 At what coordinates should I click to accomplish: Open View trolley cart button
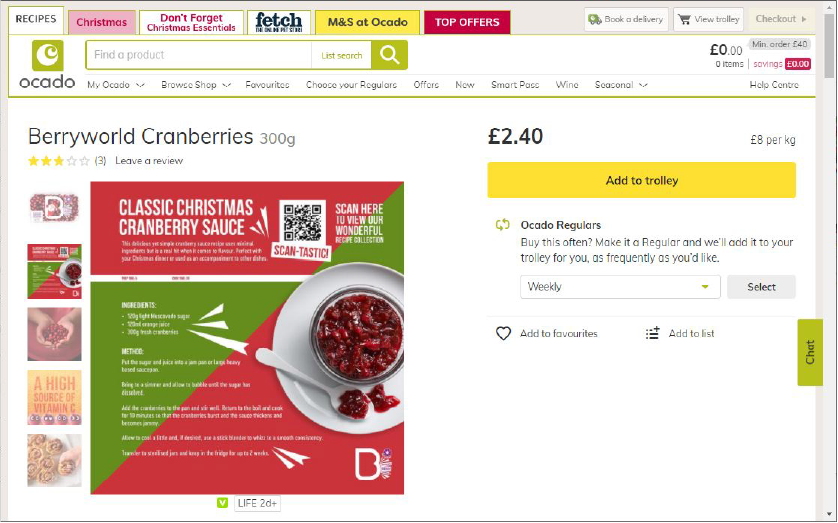pyautogui.click(x=709, y=19)
